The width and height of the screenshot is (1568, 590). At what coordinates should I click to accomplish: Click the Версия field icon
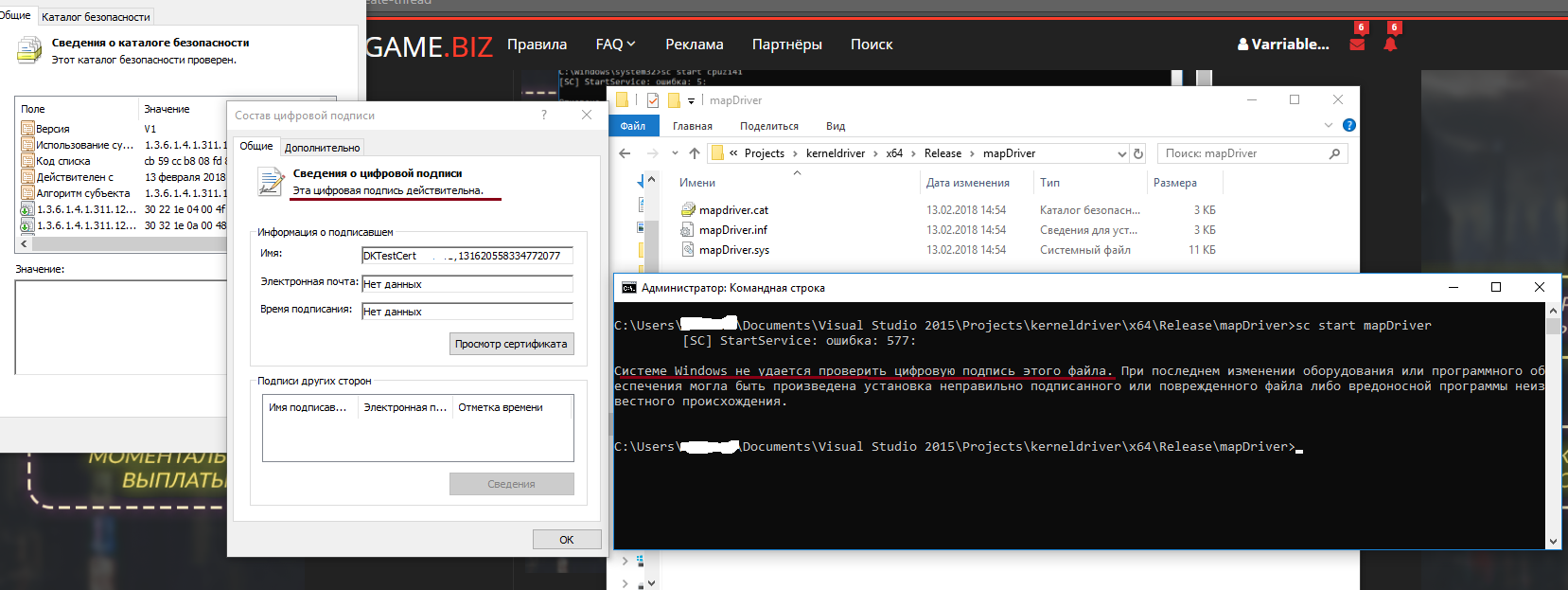(27, 129)
